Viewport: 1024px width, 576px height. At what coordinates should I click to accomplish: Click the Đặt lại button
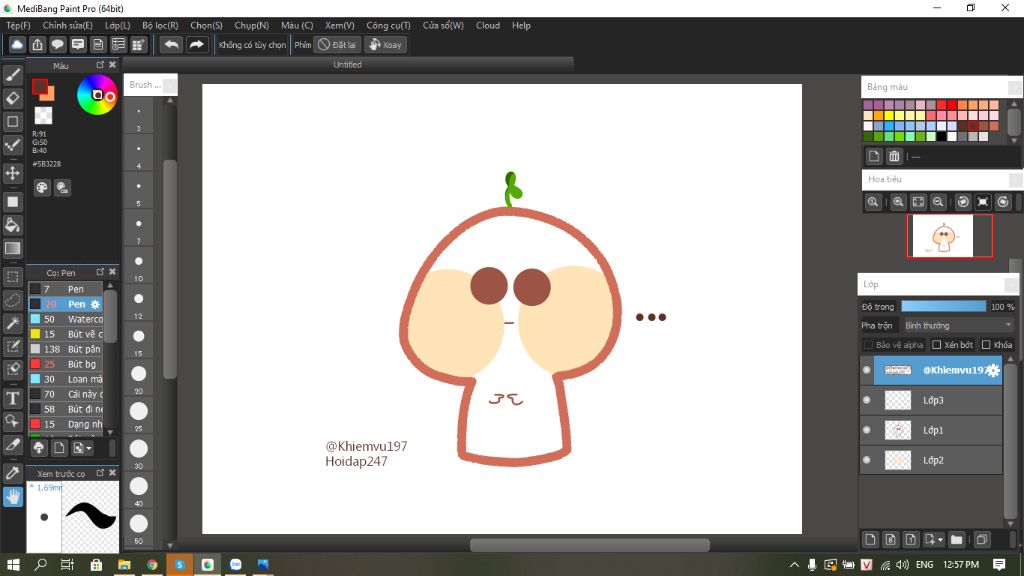(337, 45)
